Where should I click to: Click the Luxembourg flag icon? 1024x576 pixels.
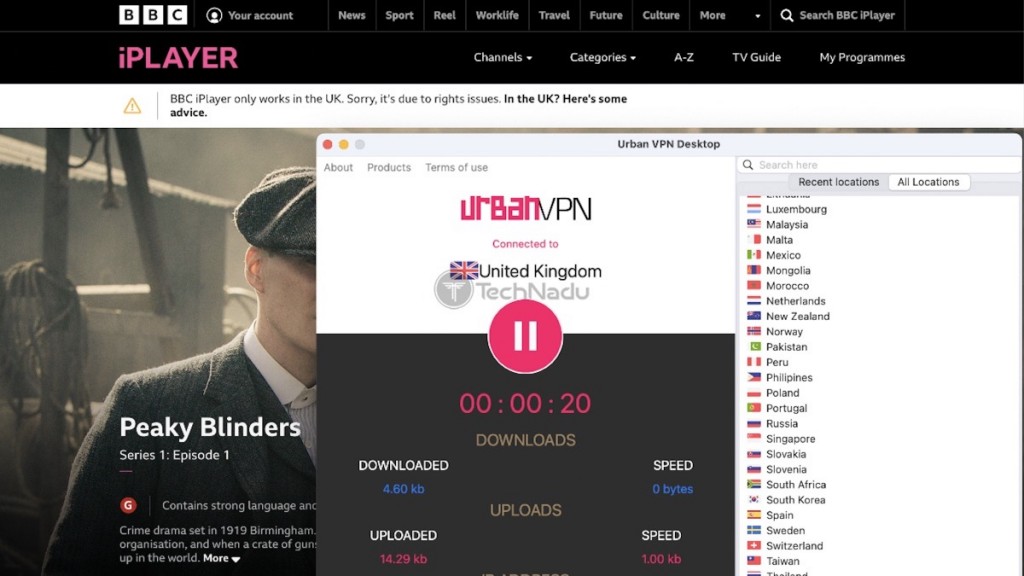[x=754, y=209]
